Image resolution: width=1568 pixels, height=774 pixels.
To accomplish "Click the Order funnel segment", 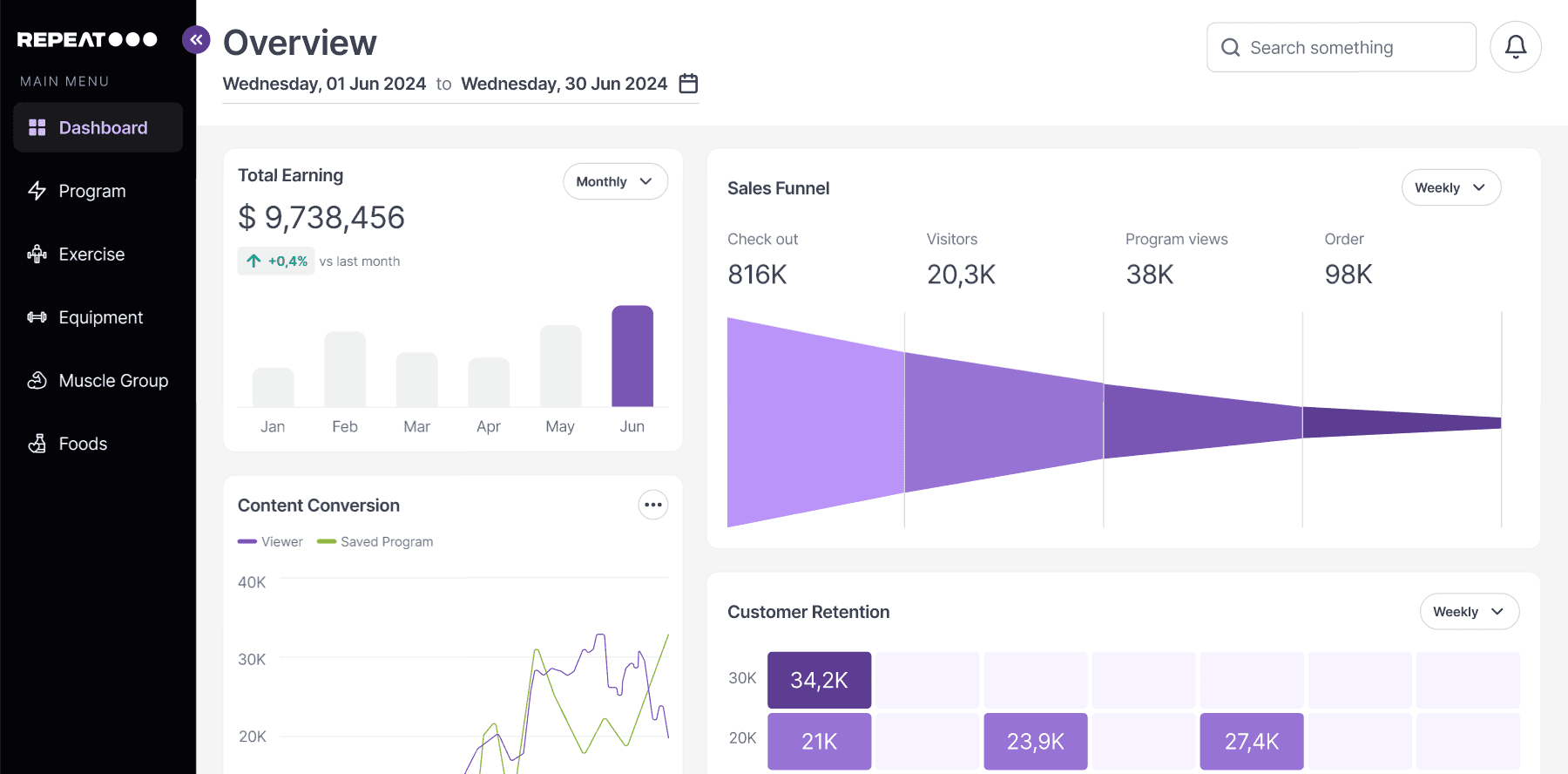I will point(1402,423).
